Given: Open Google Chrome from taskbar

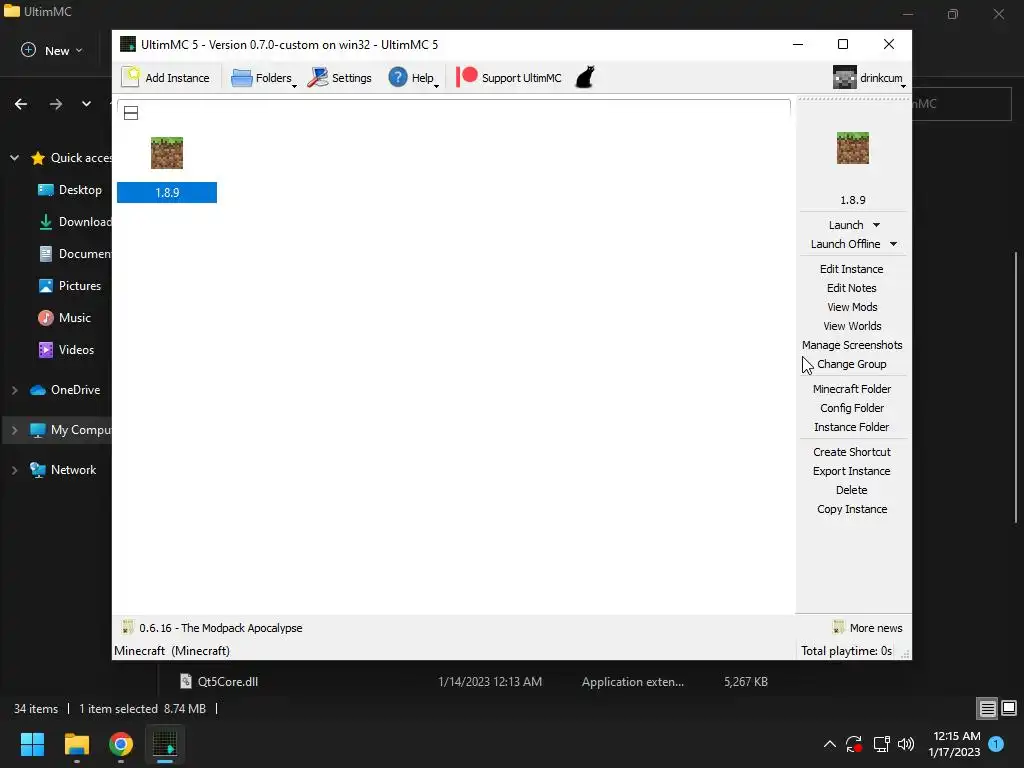Looking at the screenshot, I should coord(121,744).
